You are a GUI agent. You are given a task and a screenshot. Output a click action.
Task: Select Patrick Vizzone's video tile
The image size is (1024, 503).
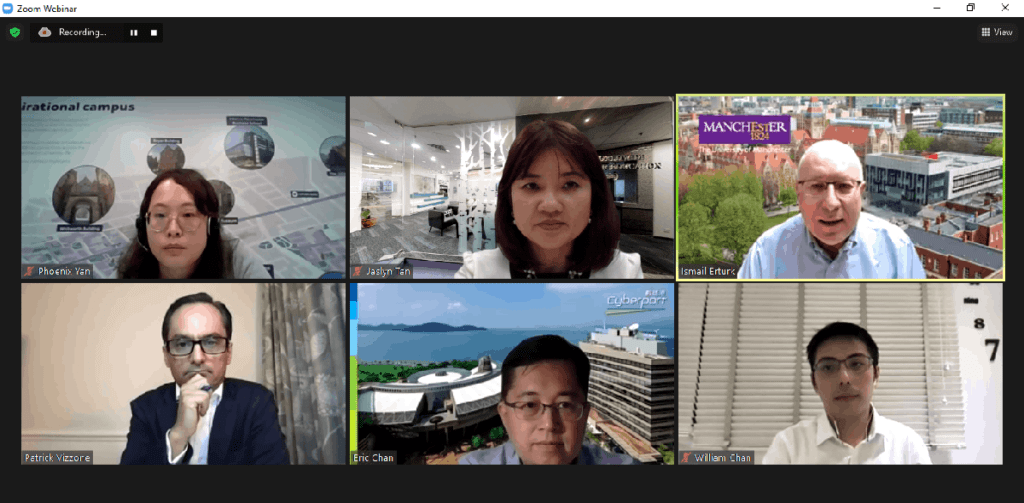(x=184, y=374)
